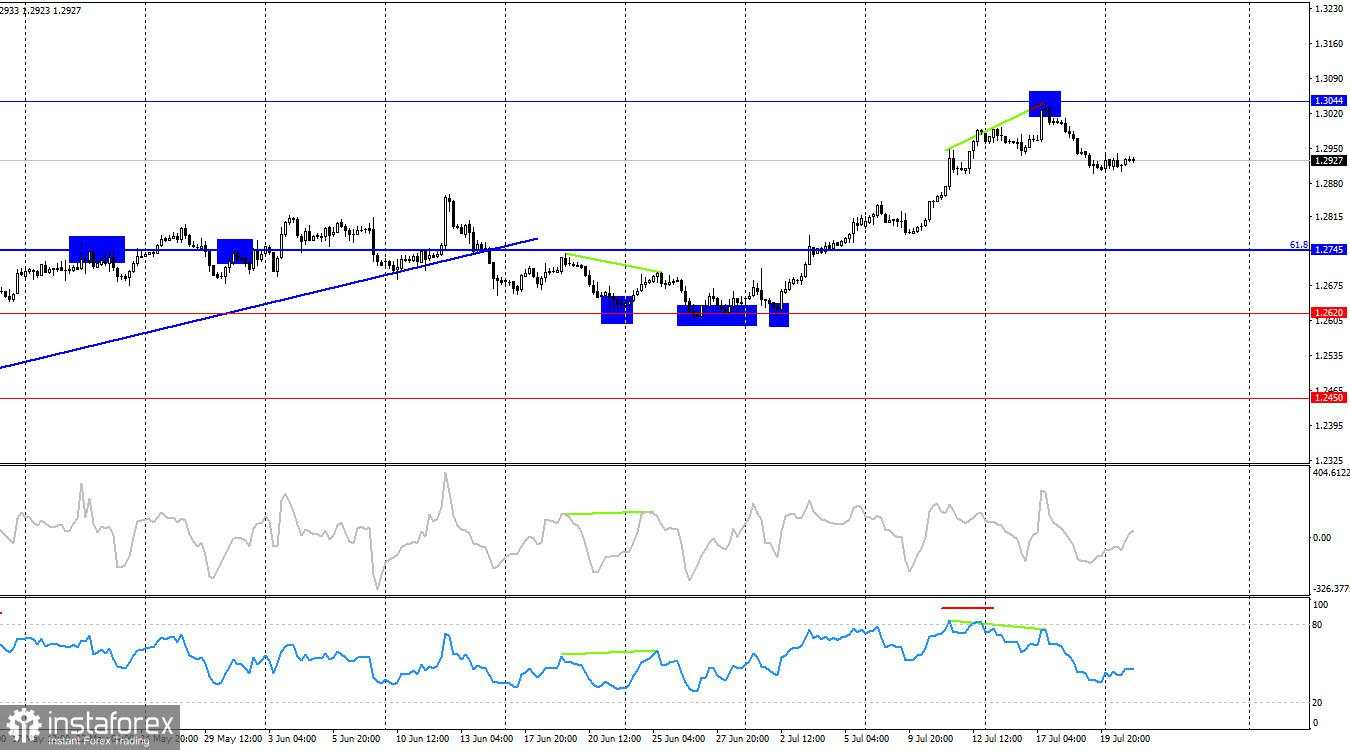This screenshot has width=1350, height=750.
Task: Select the red 1.2620 level price tag
Action: pos(1329,313)
